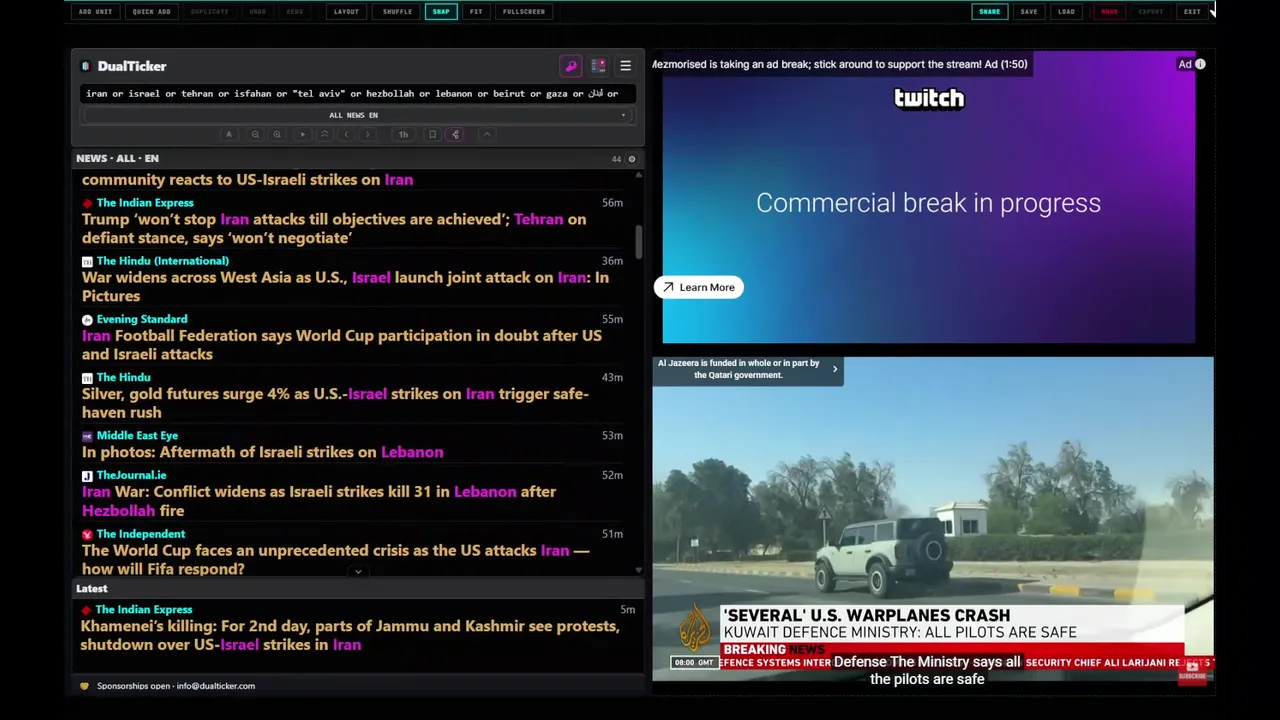Go to next with right arrow icon
Image resolution: width=1280 pixels, height=720 pixels.
[x=368, y=134]
